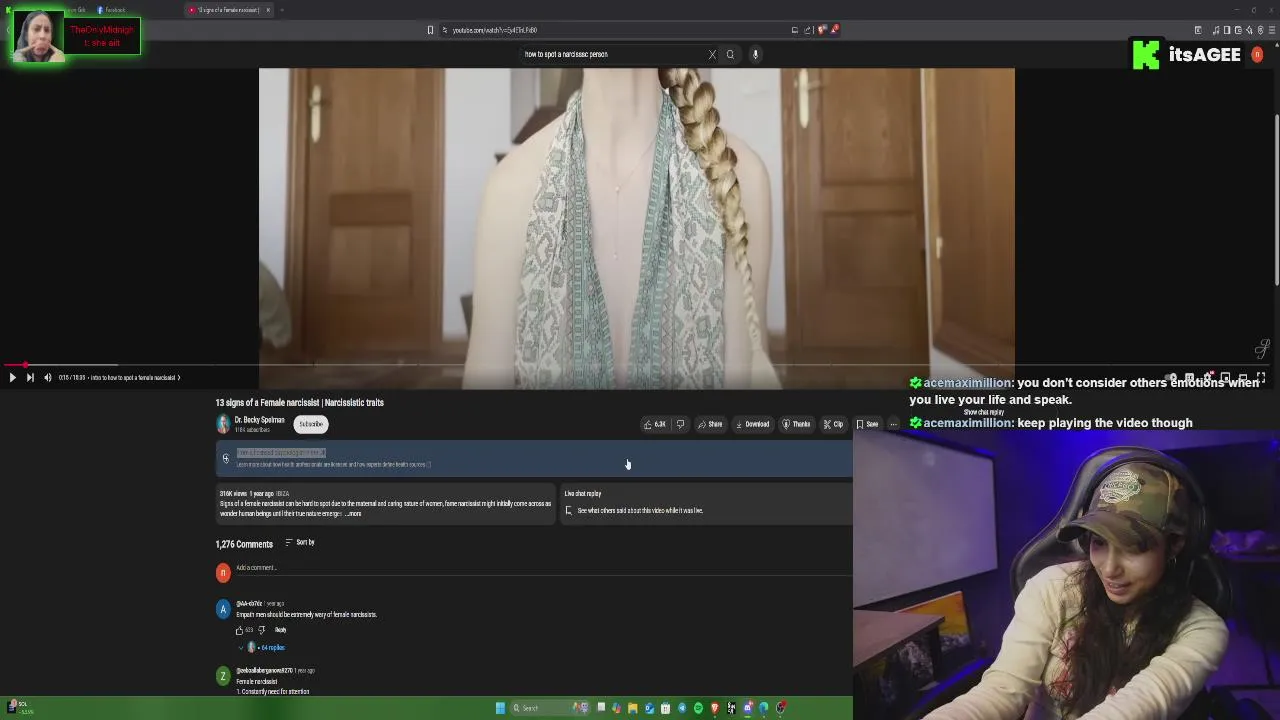Open Brave browser from taskbar
This screenshot has width=1280, height=720.
coord(714,708)
